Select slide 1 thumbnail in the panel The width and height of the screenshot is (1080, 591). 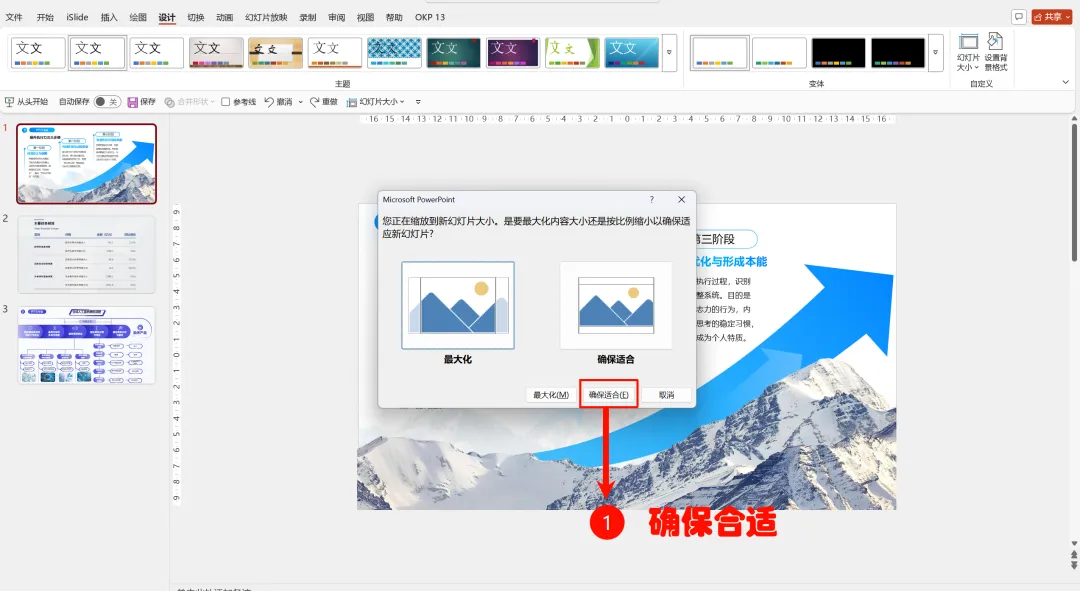[x=87, y=164]
